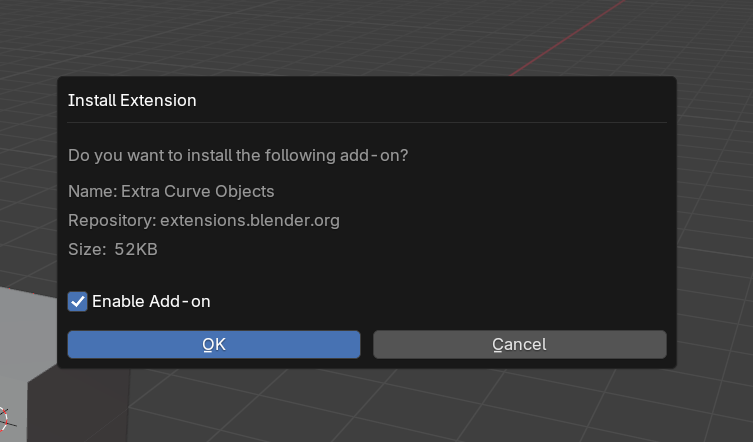
Task: Click the Enable Add-on label text
Action: point(151,301)
